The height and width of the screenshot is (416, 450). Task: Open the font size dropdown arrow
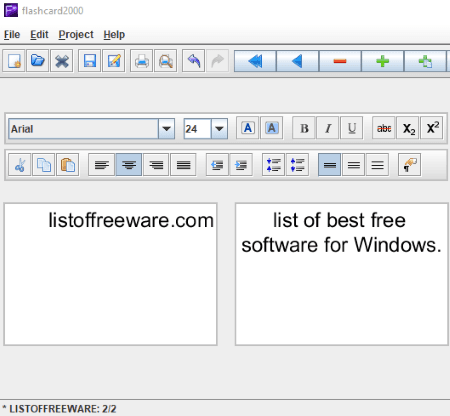point(219,129)
